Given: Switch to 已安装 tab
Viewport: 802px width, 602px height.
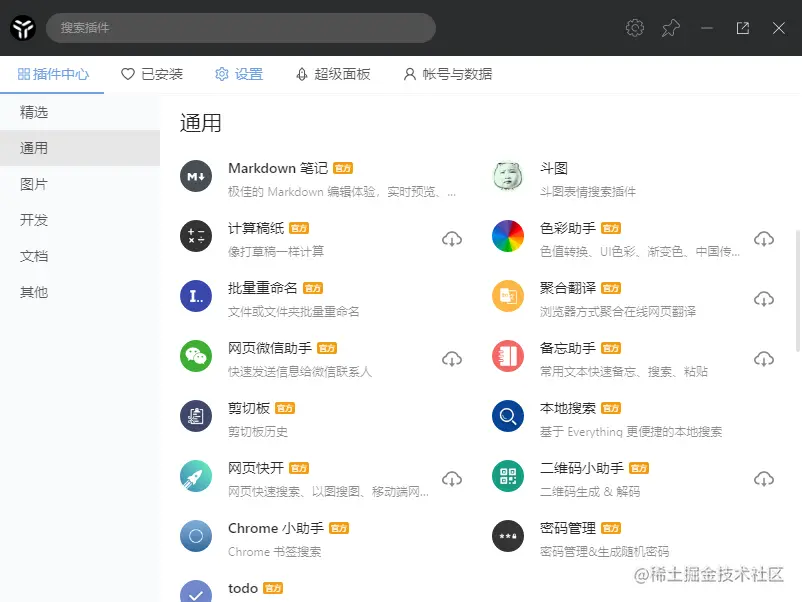Looking at the screenshot, I should 152,75.
